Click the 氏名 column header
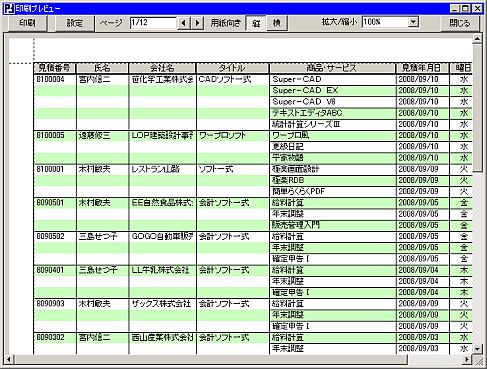The width and height of the screenshot is (487, 369). pyautogui.click(x=102, y=68)
